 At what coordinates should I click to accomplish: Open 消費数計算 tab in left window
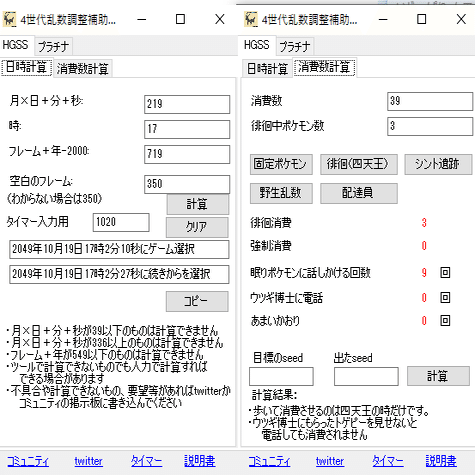point(82,69)
